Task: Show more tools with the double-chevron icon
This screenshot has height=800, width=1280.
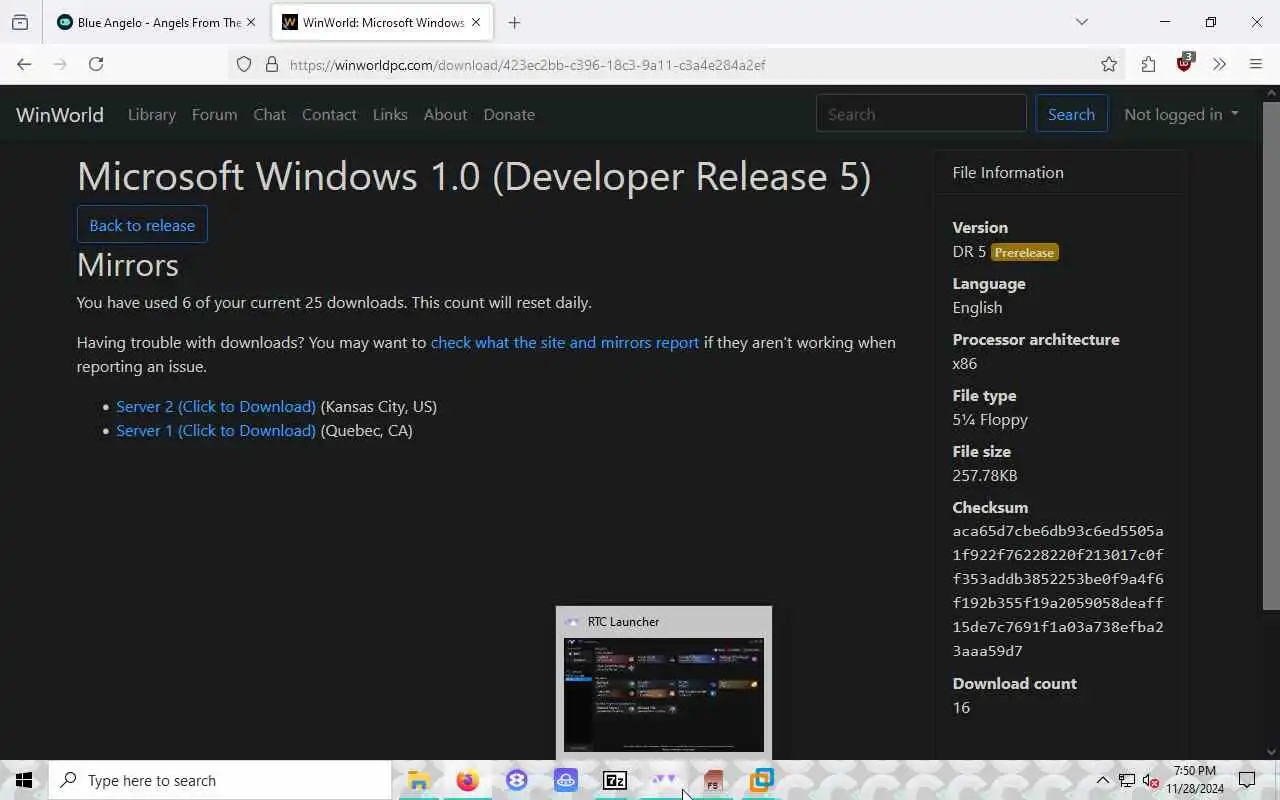Action: 1219,64
